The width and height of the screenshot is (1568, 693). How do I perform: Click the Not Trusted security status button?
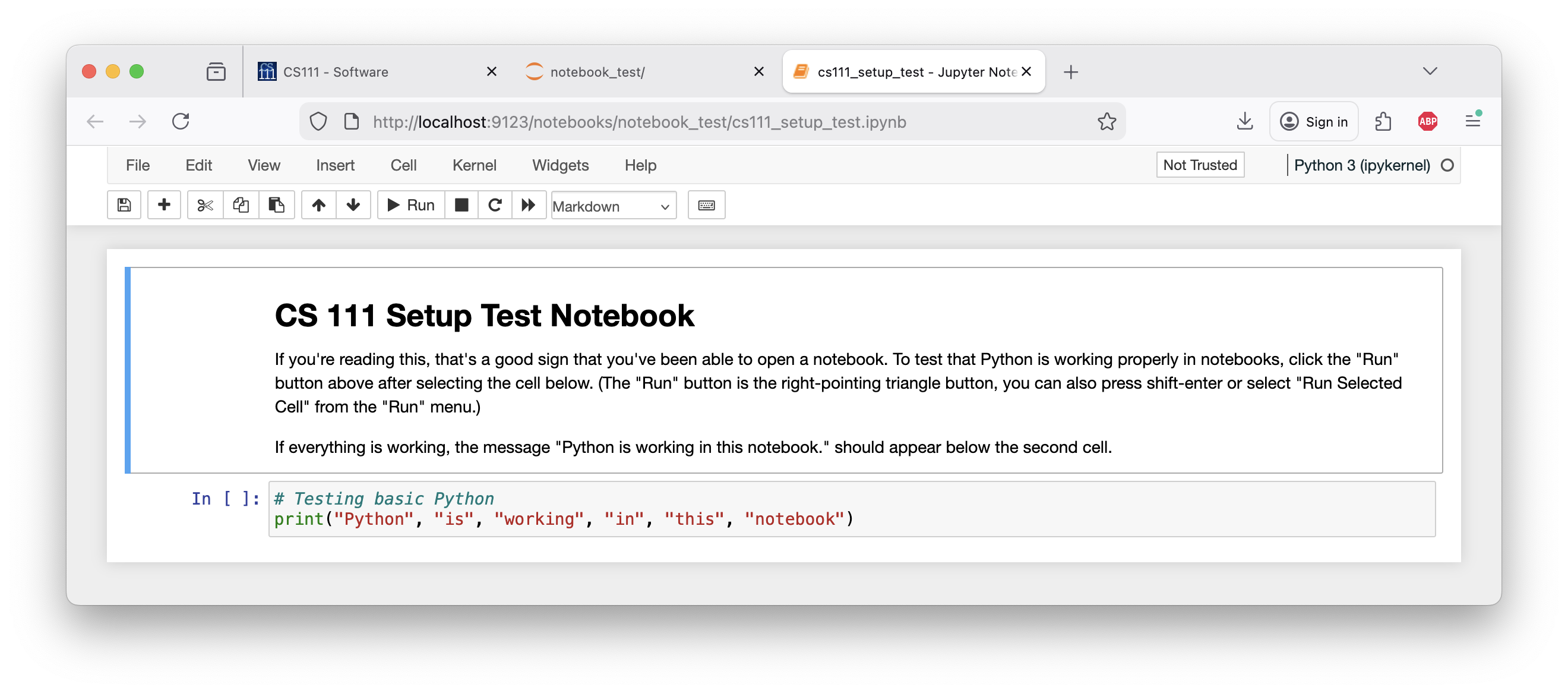[x=1200, y=165]
